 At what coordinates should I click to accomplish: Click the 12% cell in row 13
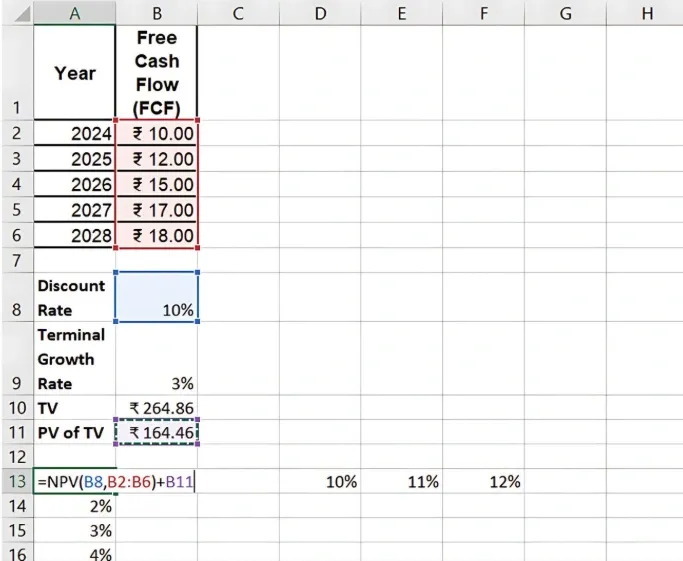[x=484, y=481]
